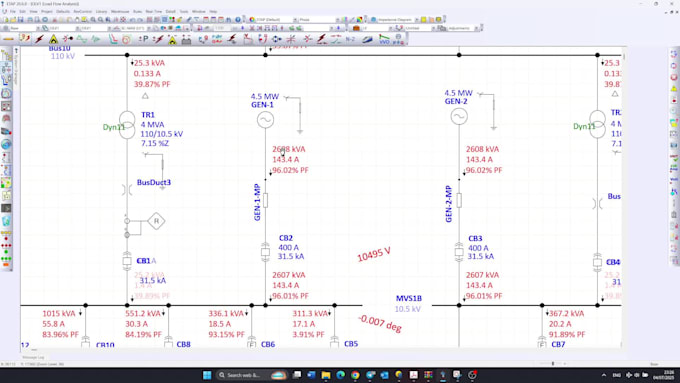680x383 pixels.
Task: Select the MVS1B bus label
Action: click(x=409, y=298)
